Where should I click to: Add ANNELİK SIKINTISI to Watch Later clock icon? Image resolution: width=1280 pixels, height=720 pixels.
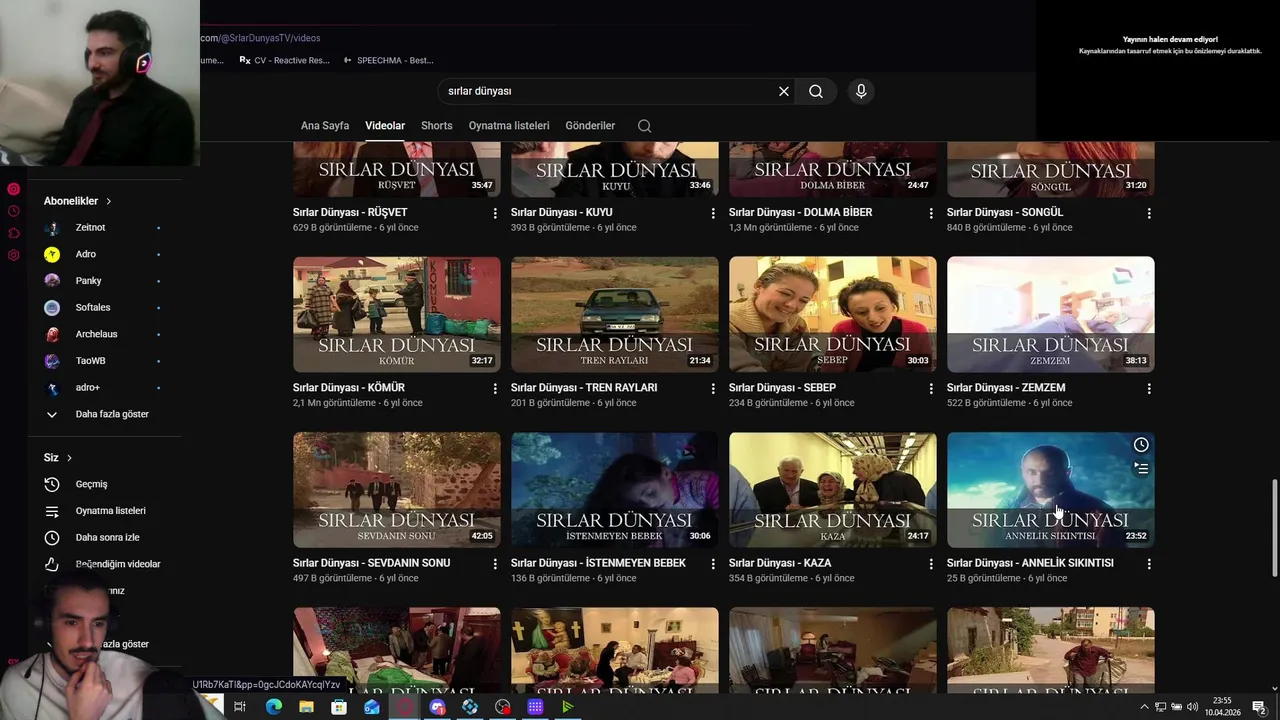(1141, 445)
